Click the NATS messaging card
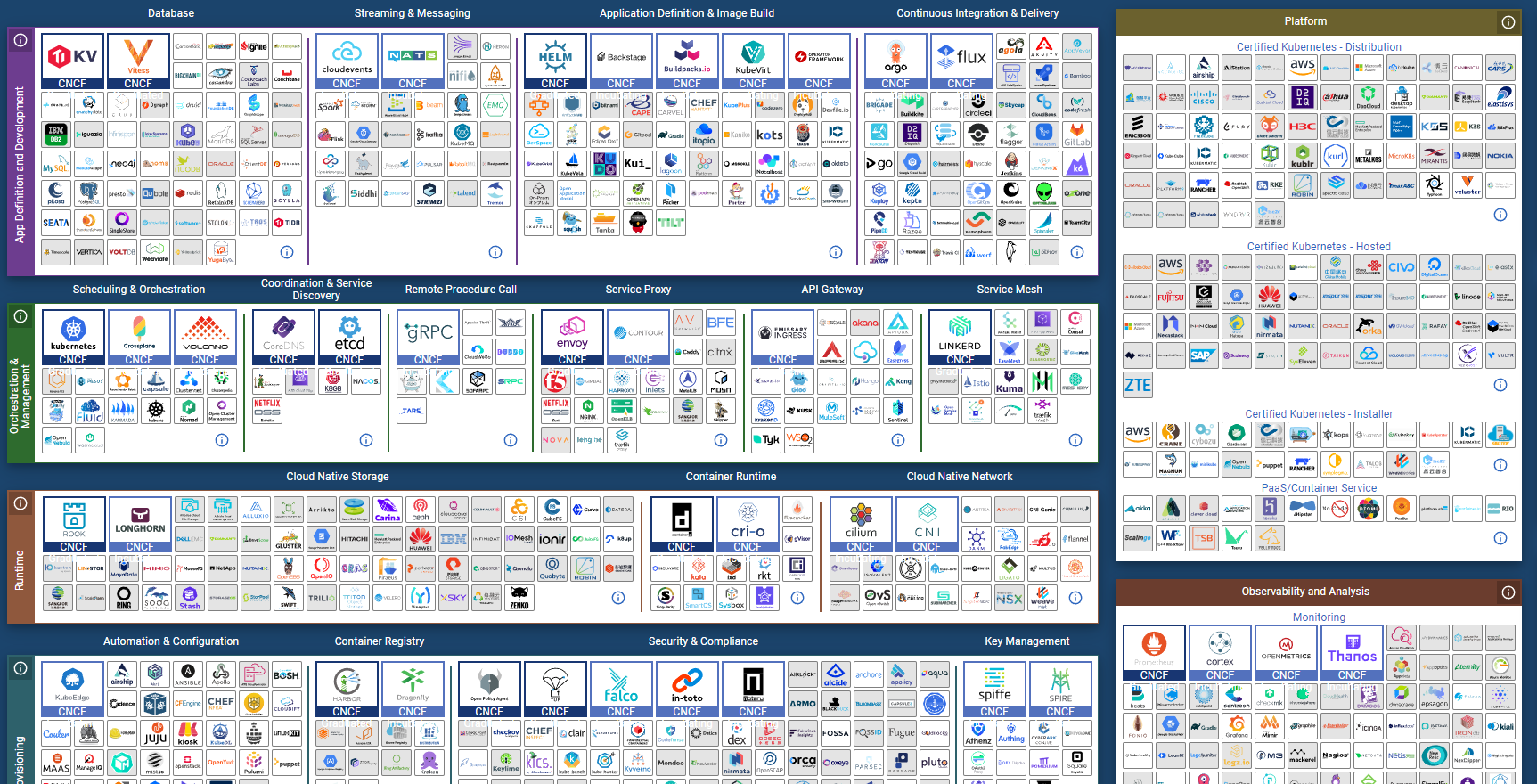The height and width of the screenshot is (784, 1537). click(413, 61)
